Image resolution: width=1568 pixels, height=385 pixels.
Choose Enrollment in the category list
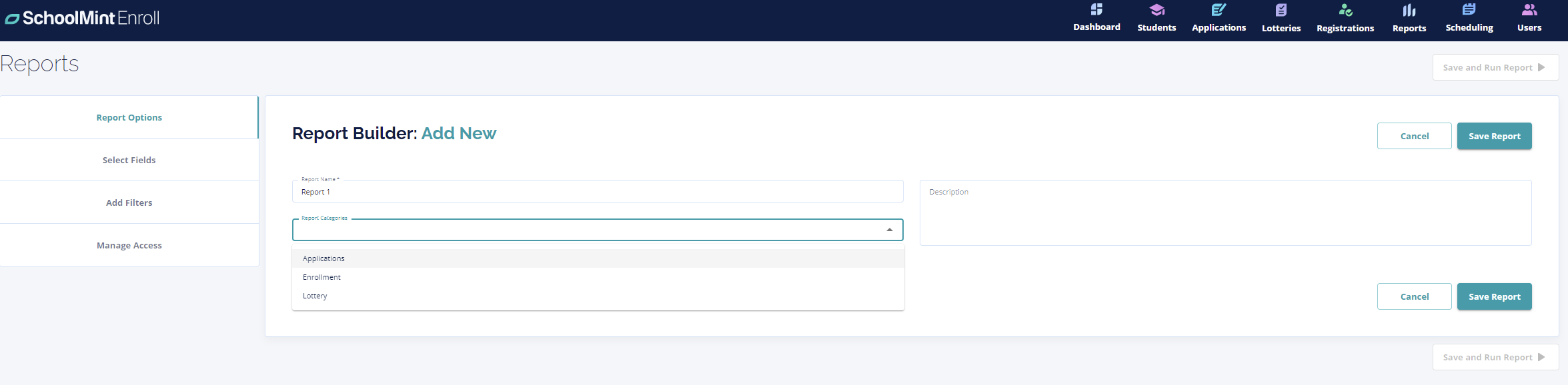(x=322, y=277)
